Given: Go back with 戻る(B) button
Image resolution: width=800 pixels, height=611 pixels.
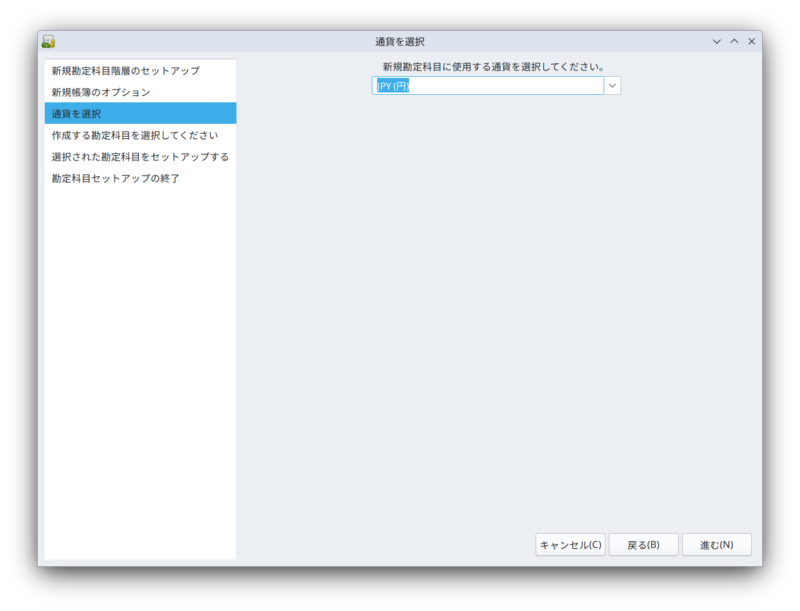Looking at the screenshot, I should point(643,545).
